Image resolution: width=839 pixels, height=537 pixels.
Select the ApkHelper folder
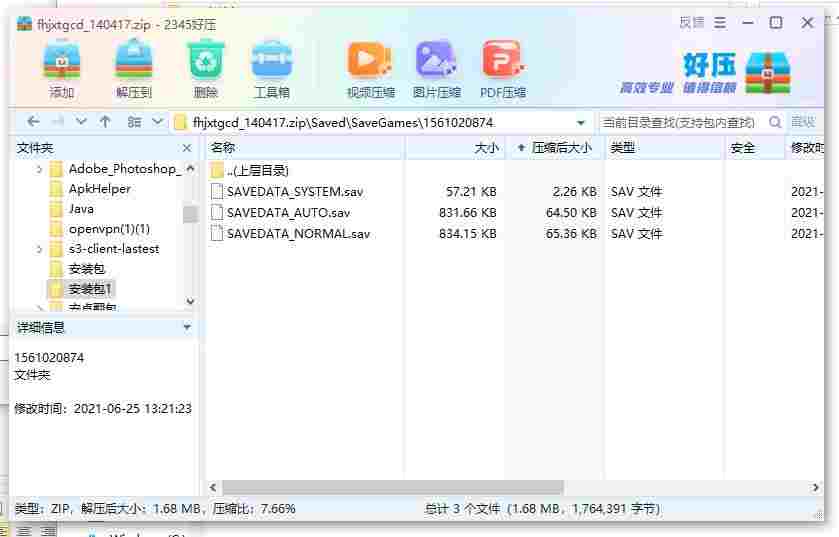(x=100, y=189)
